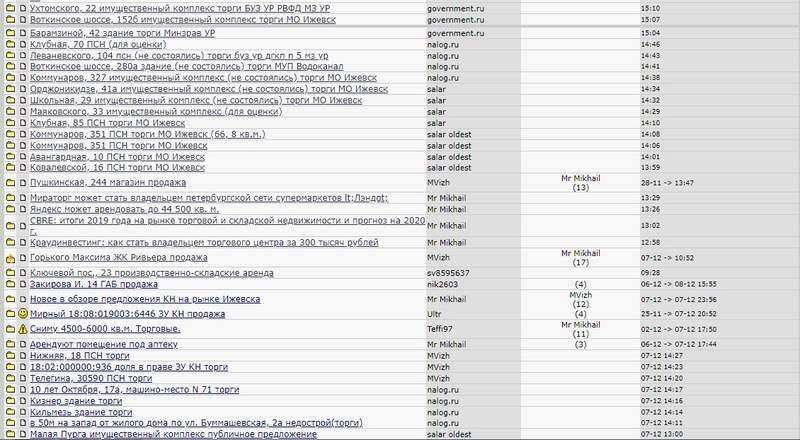Image resolution: width=800 pixels, height=440 pixels.
Task: Open topic Барамзиной, 42 здание торги Минздрав УР
Action: coord(122,33)
